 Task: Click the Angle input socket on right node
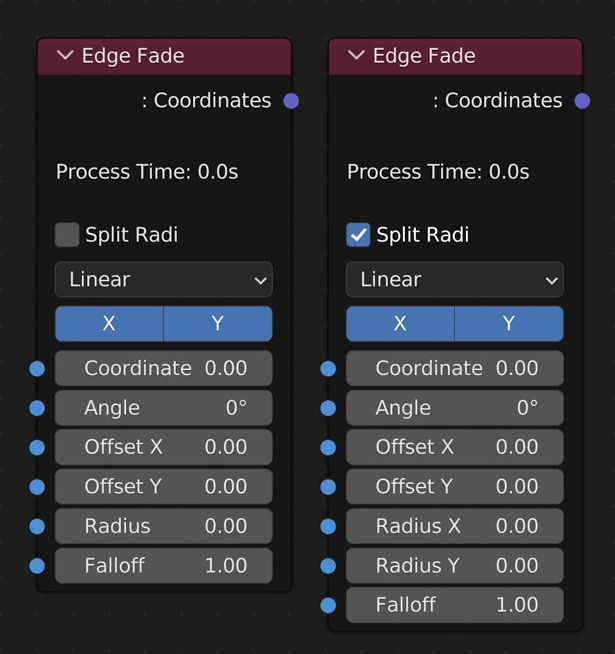tap(328, 408)
